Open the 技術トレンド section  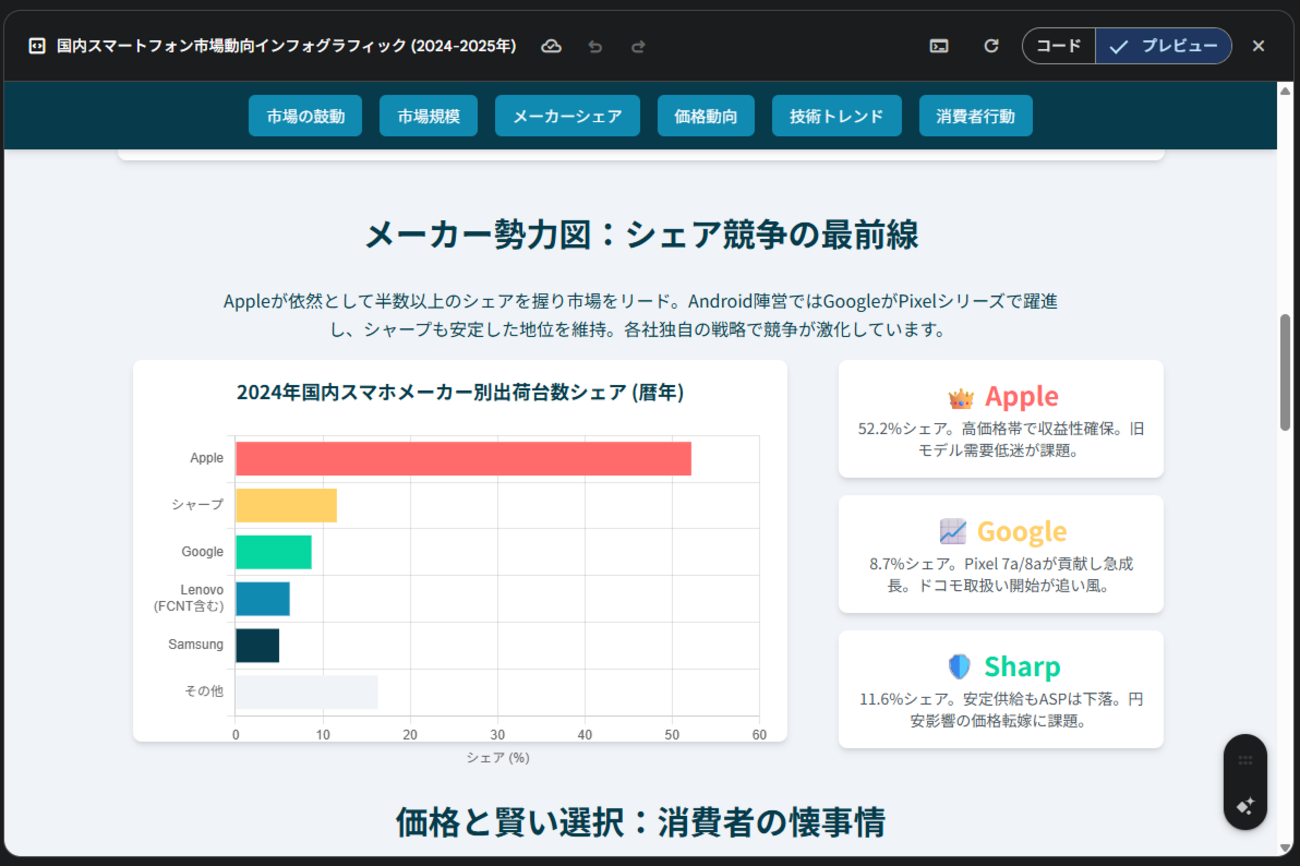tap(836, 116)
